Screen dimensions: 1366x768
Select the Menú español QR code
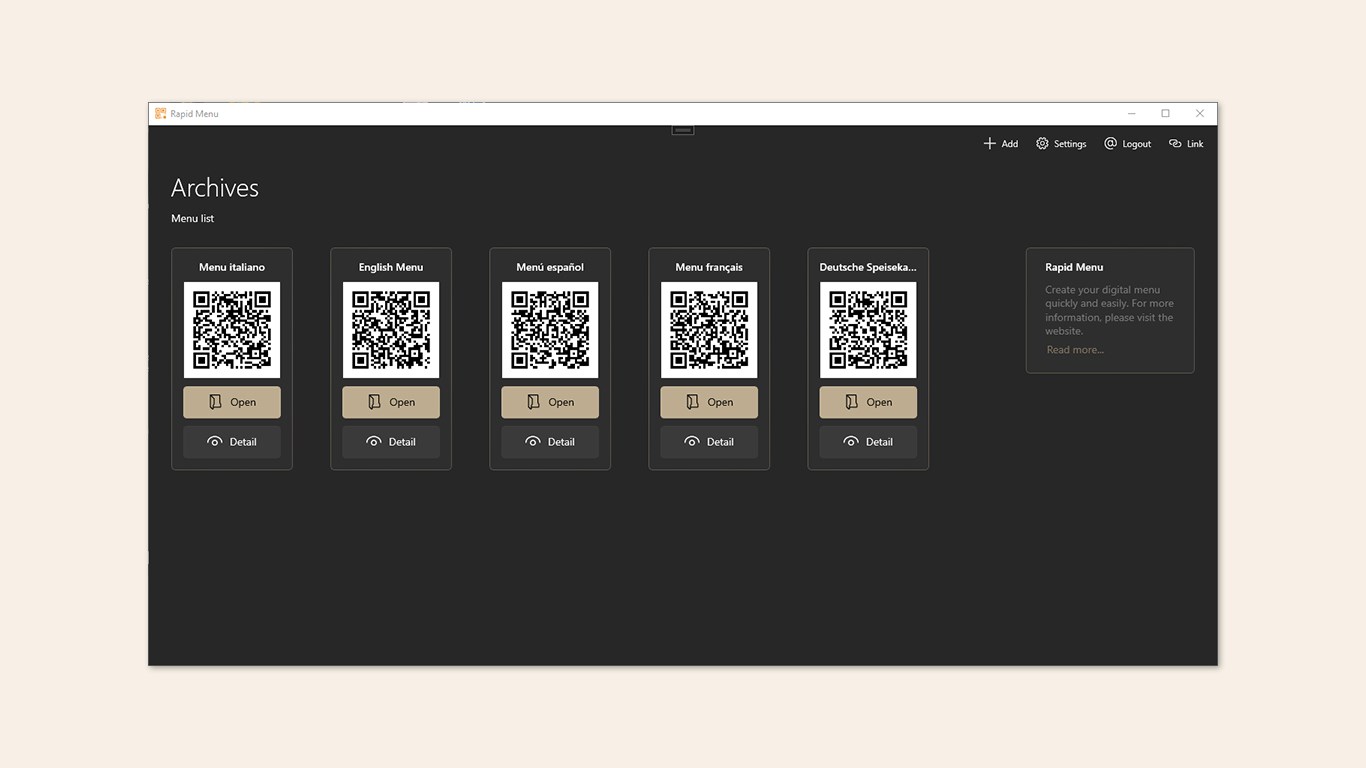click(550, 330)
